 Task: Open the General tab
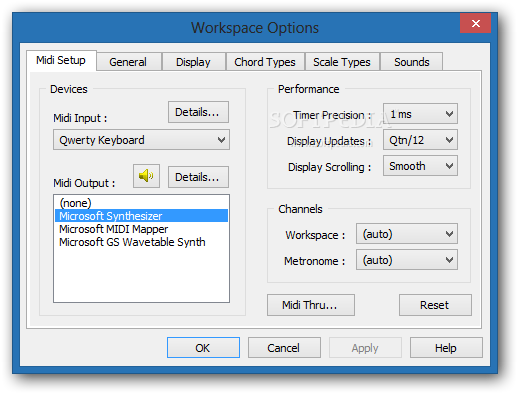(128, 62)
